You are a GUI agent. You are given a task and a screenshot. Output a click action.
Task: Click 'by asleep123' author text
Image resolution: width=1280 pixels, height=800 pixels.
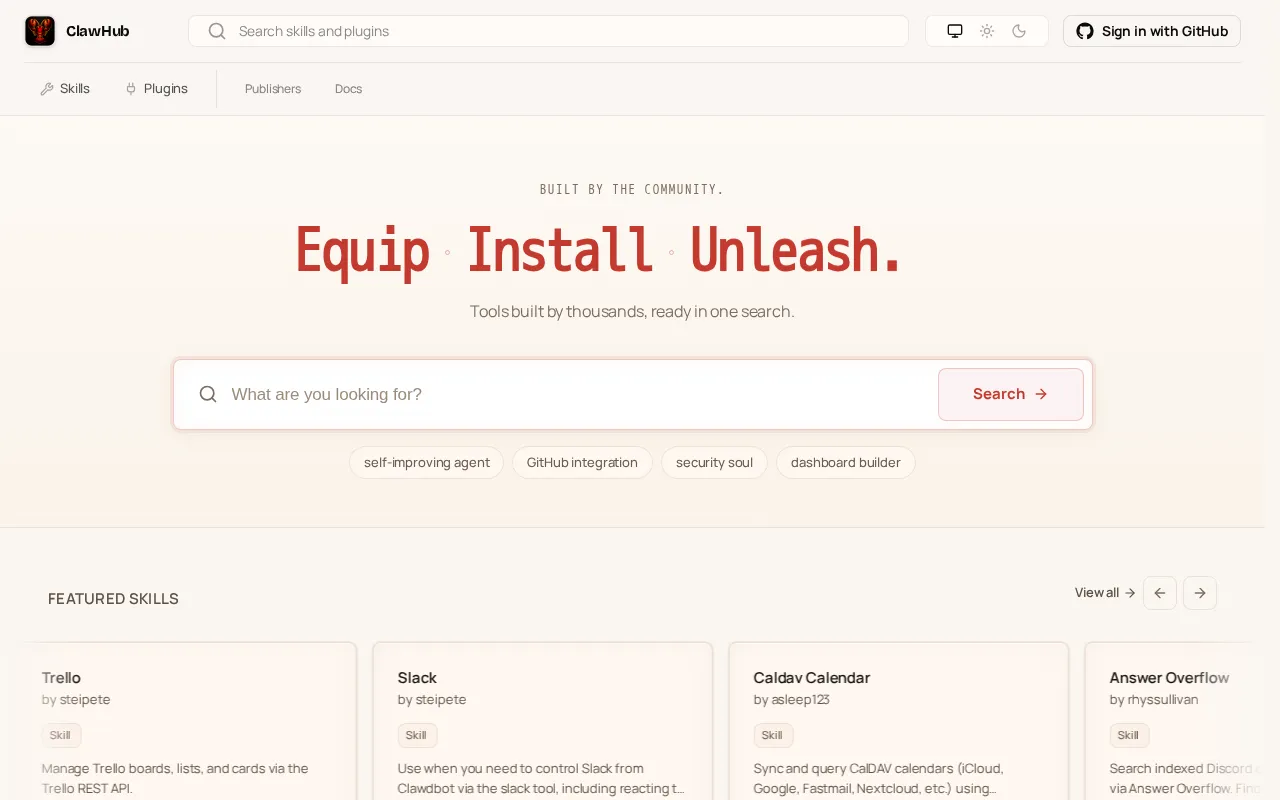[792, 700]
